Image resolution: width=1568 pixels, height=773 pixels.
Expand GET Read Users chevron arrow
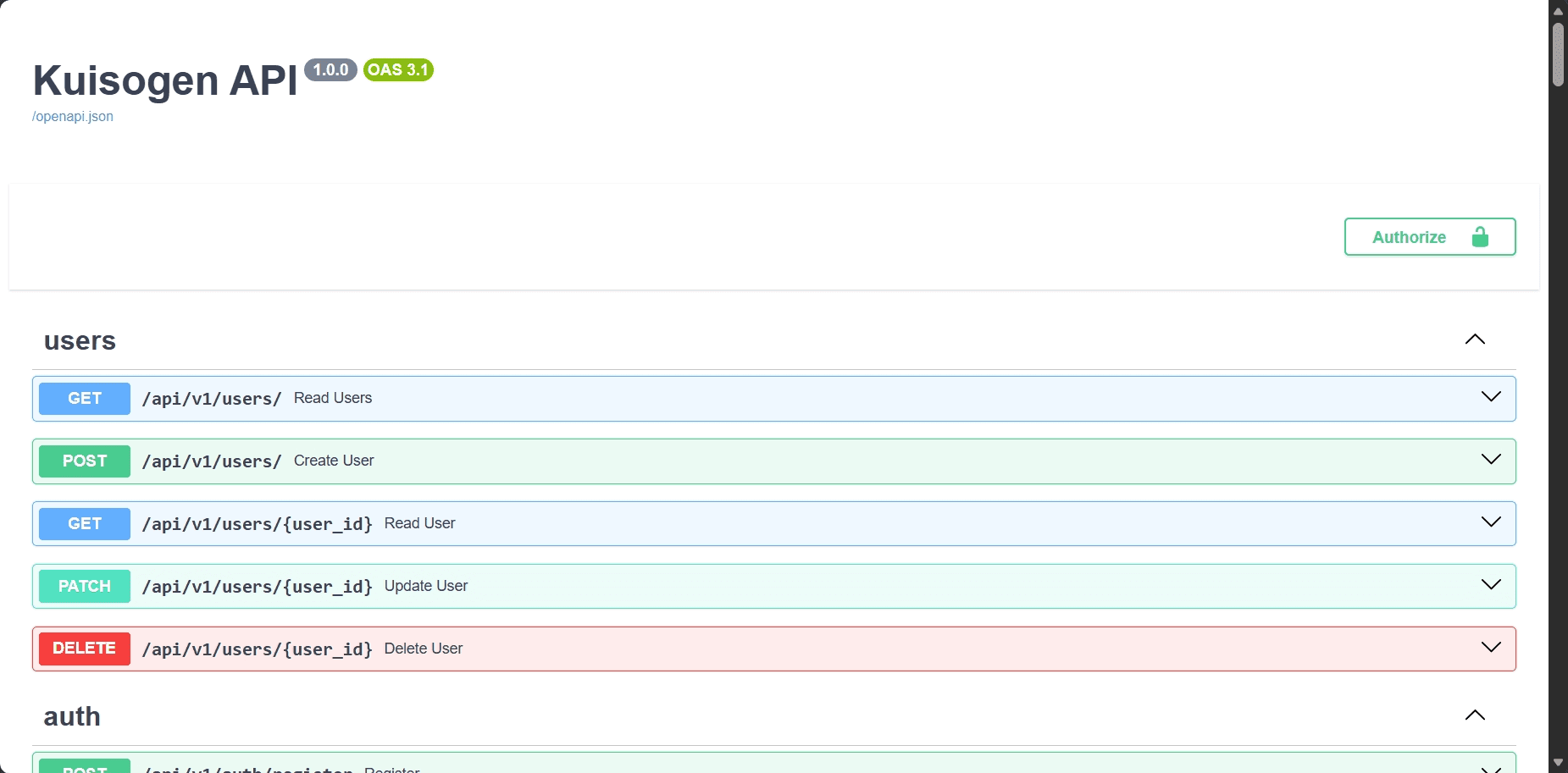pos(1491,397)
